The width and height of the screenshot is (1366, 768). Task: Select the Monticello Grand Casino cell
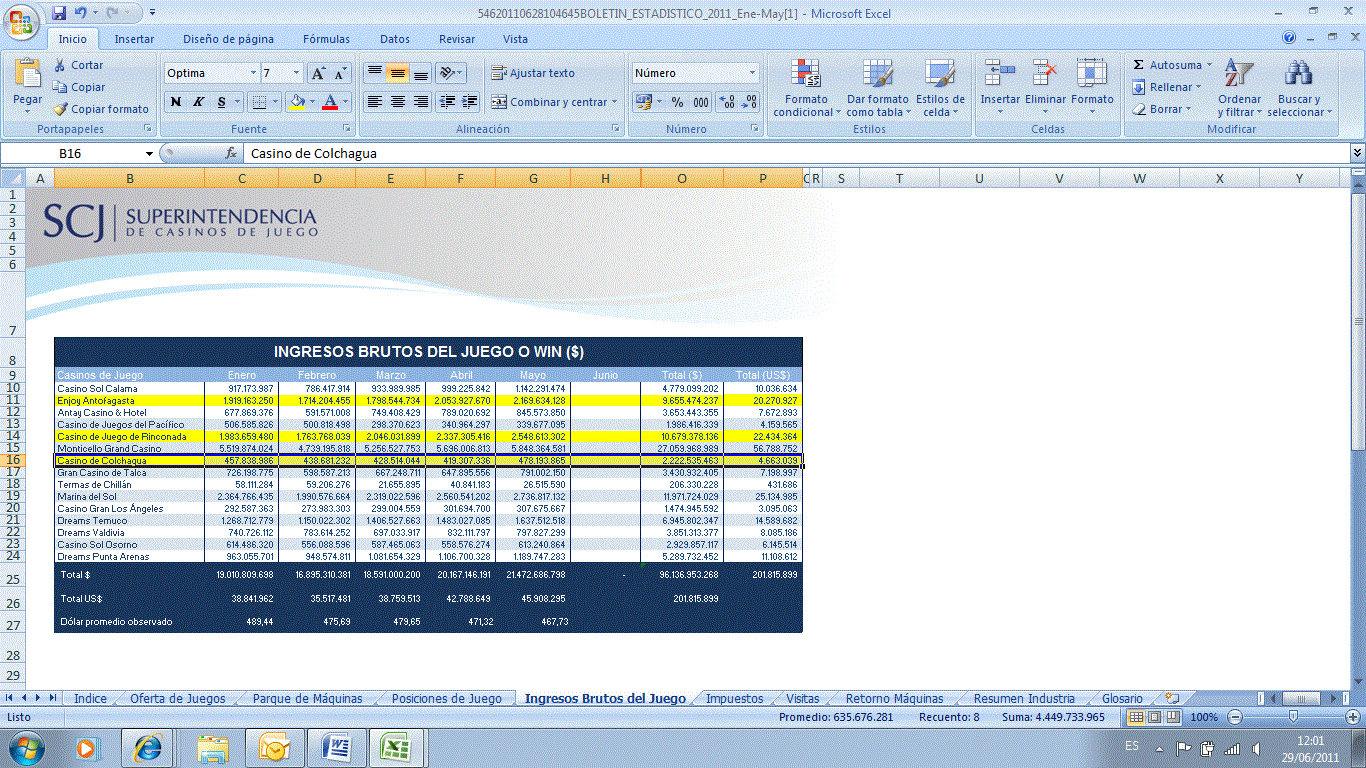129,449
